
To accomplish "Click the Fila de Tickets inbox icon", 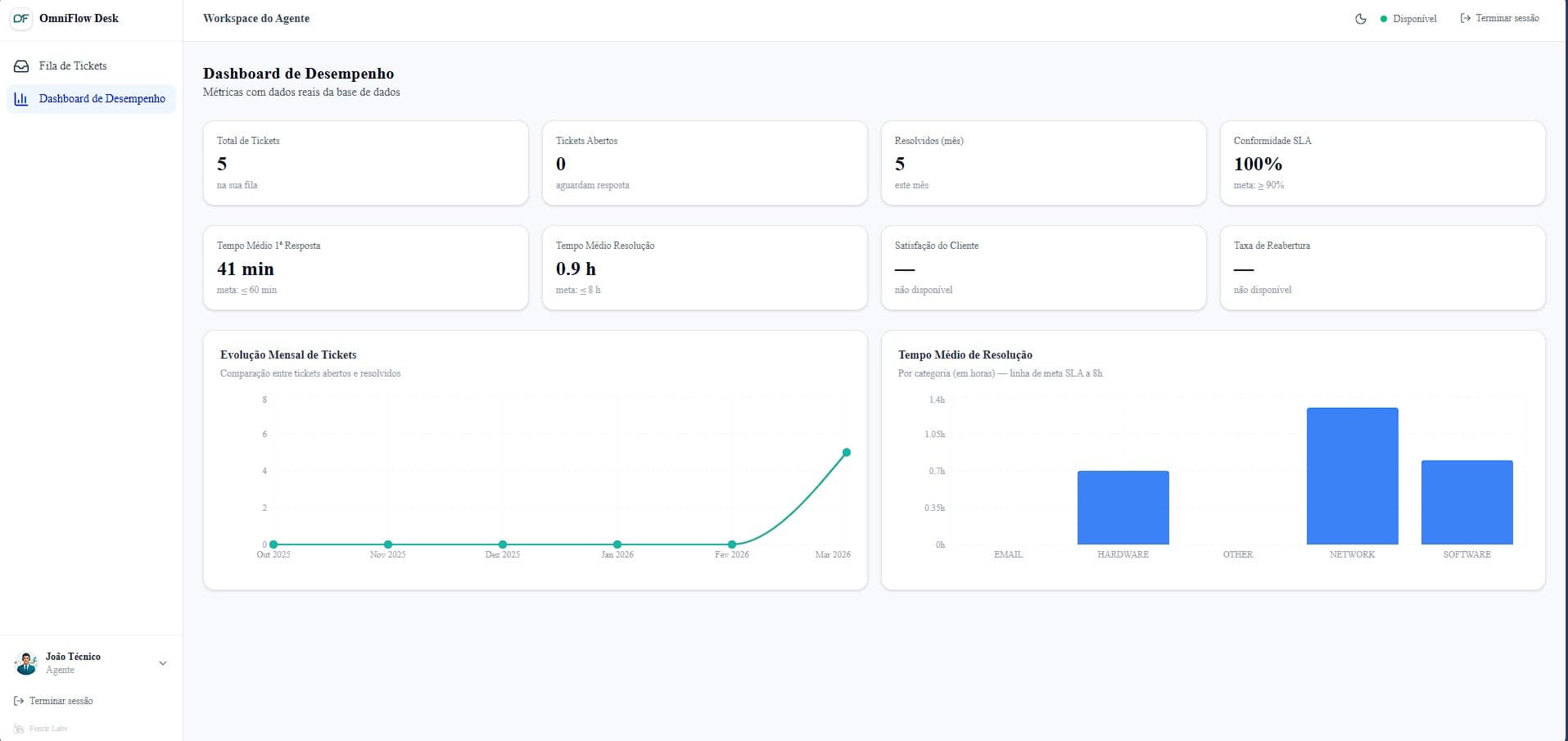I will click(22, 66).
